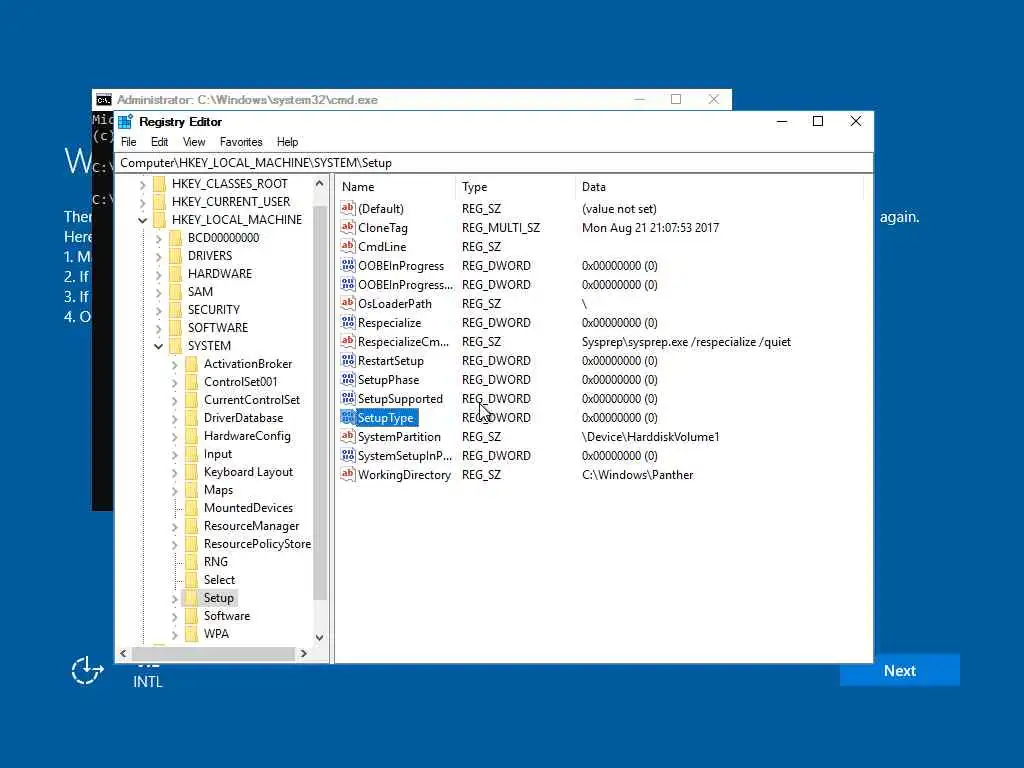Select the DRIVERS hive
This screenshot has height=768, width=1024.
[210, 256]
